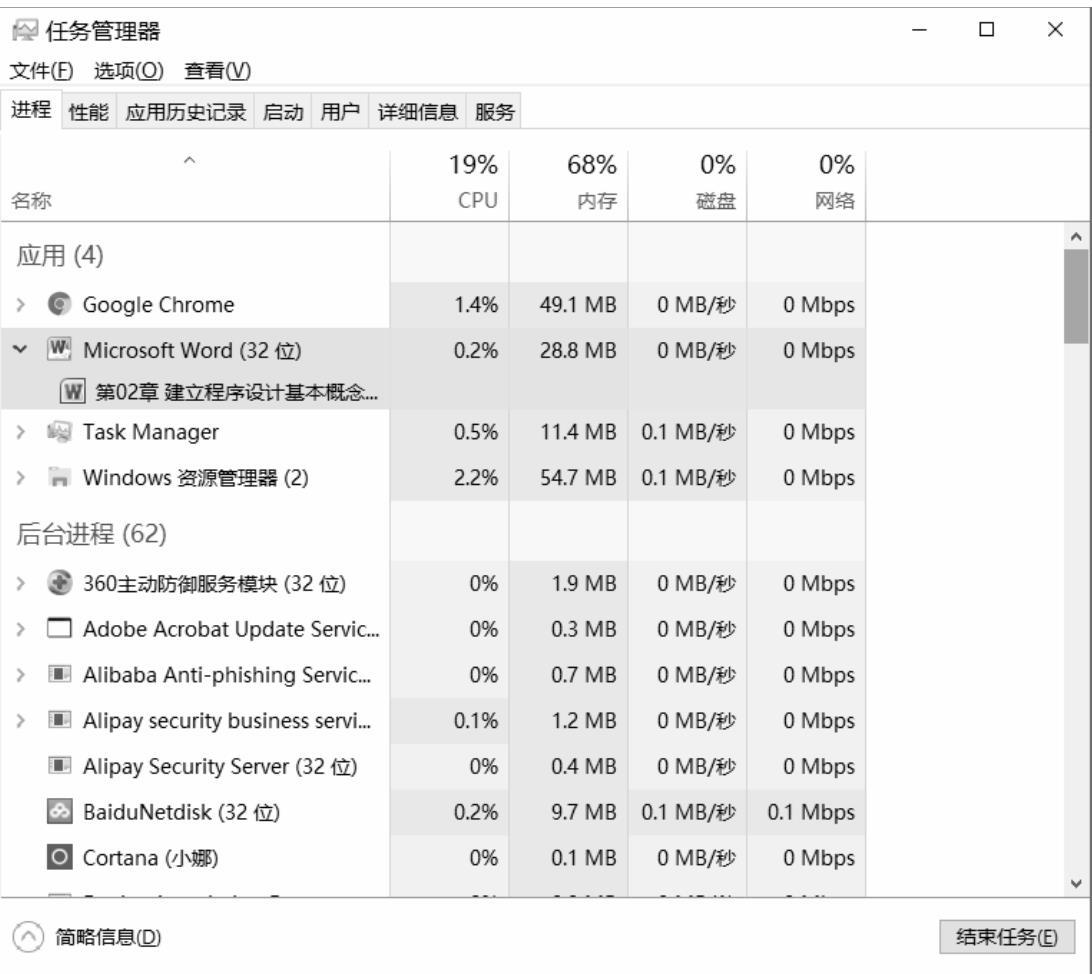Click the 后台进程 (62) group header
This screenshot has width=1092, height=974.
[x=91, y=534]
